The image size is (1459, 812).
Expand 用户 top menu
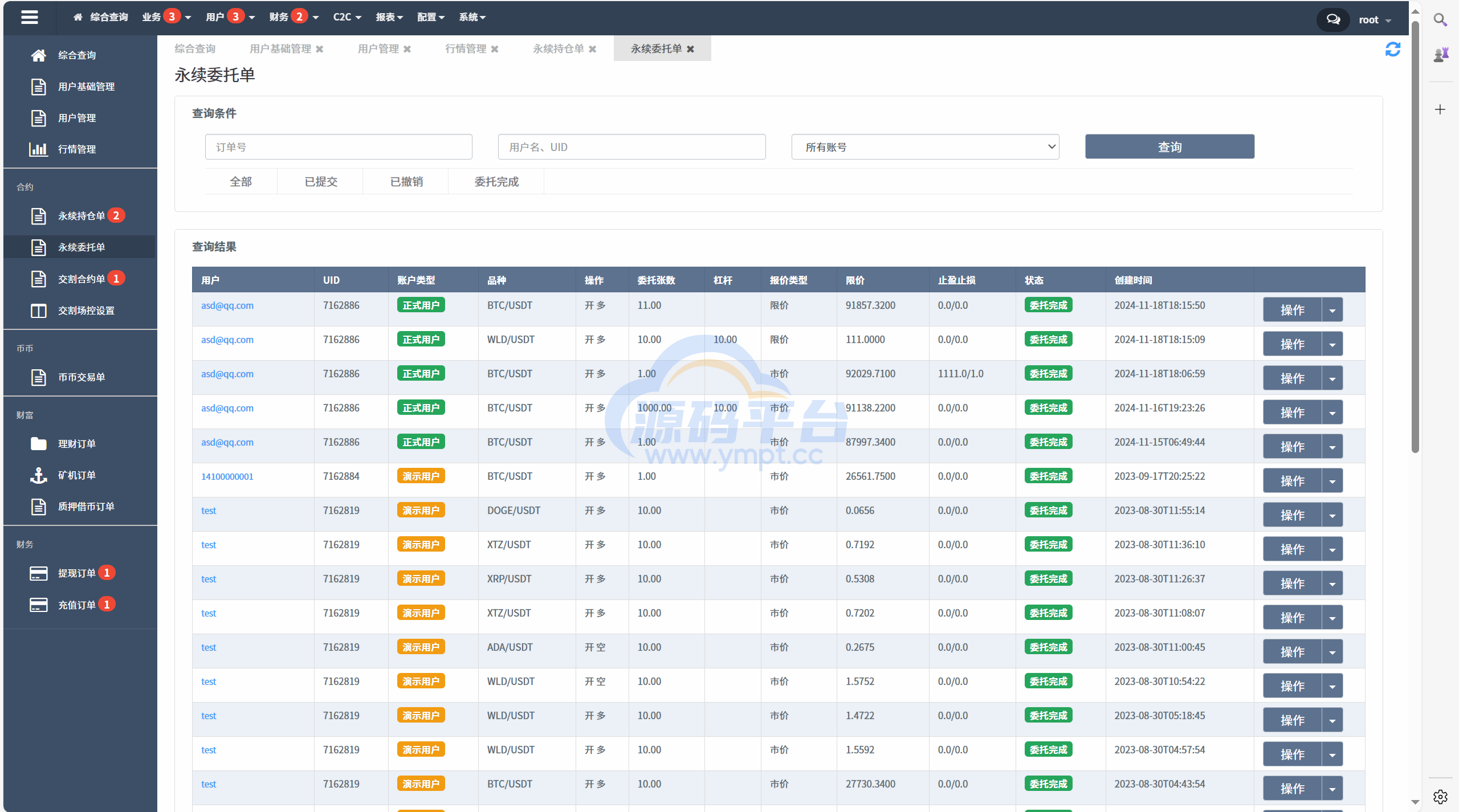(x=230, y=17)
